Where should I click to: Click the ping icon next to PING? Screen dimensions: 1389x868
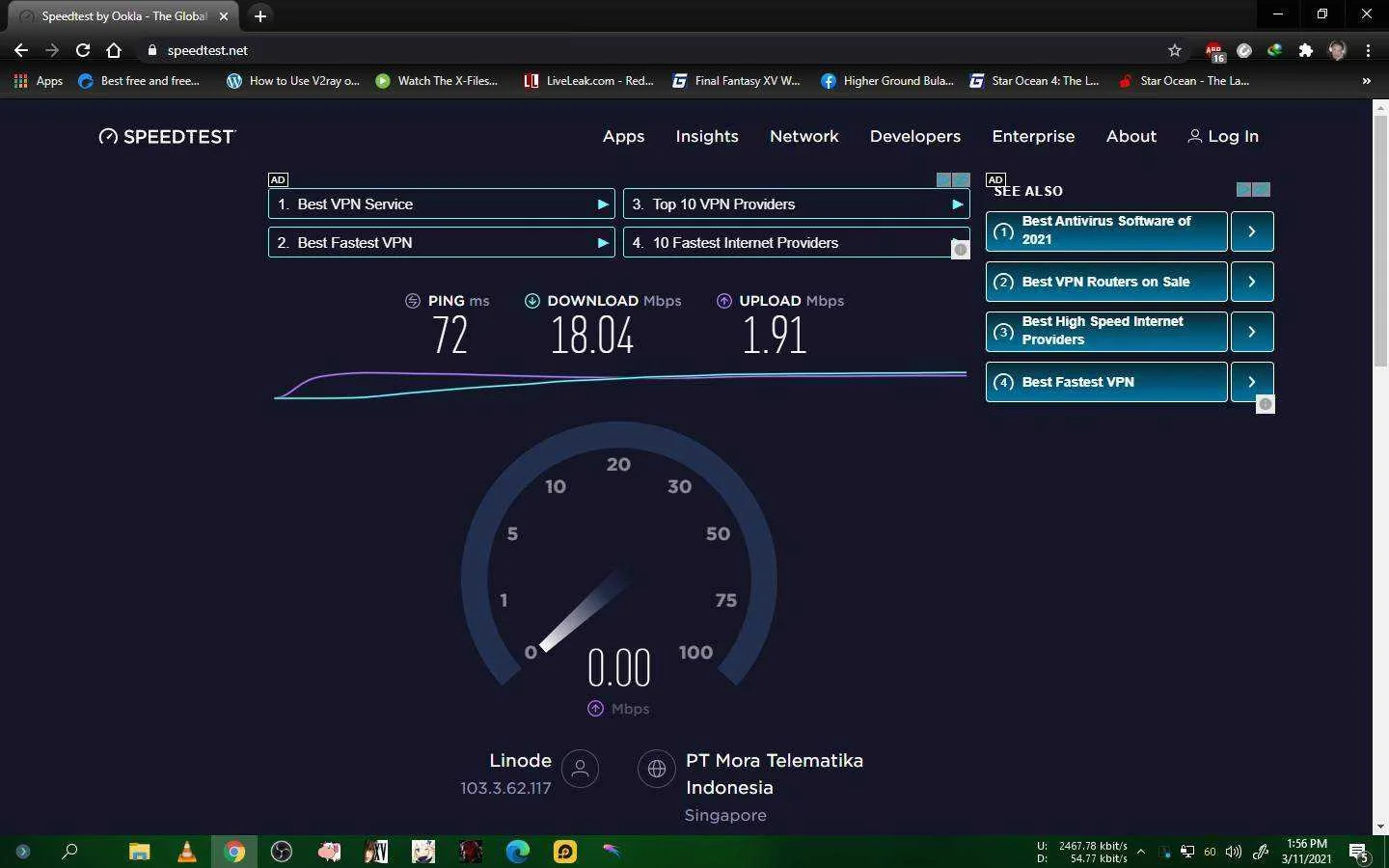(413, 301)
